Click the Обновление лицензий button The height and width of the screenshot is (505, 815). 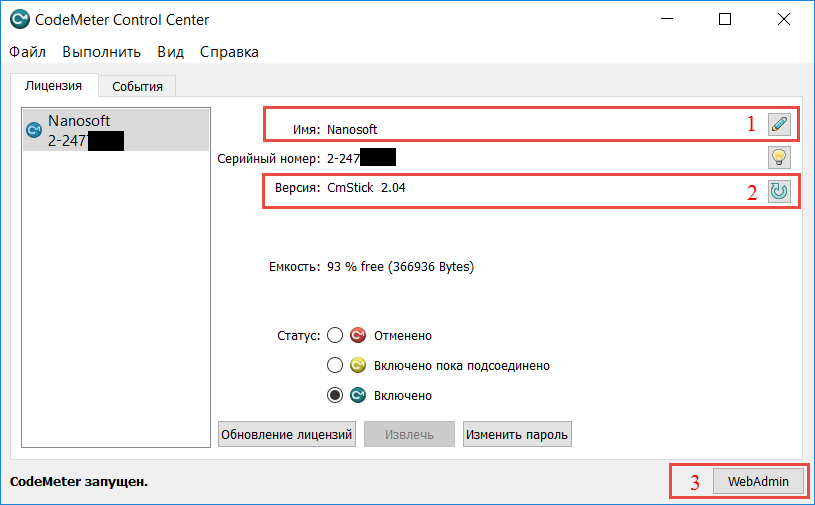(287, 434)
